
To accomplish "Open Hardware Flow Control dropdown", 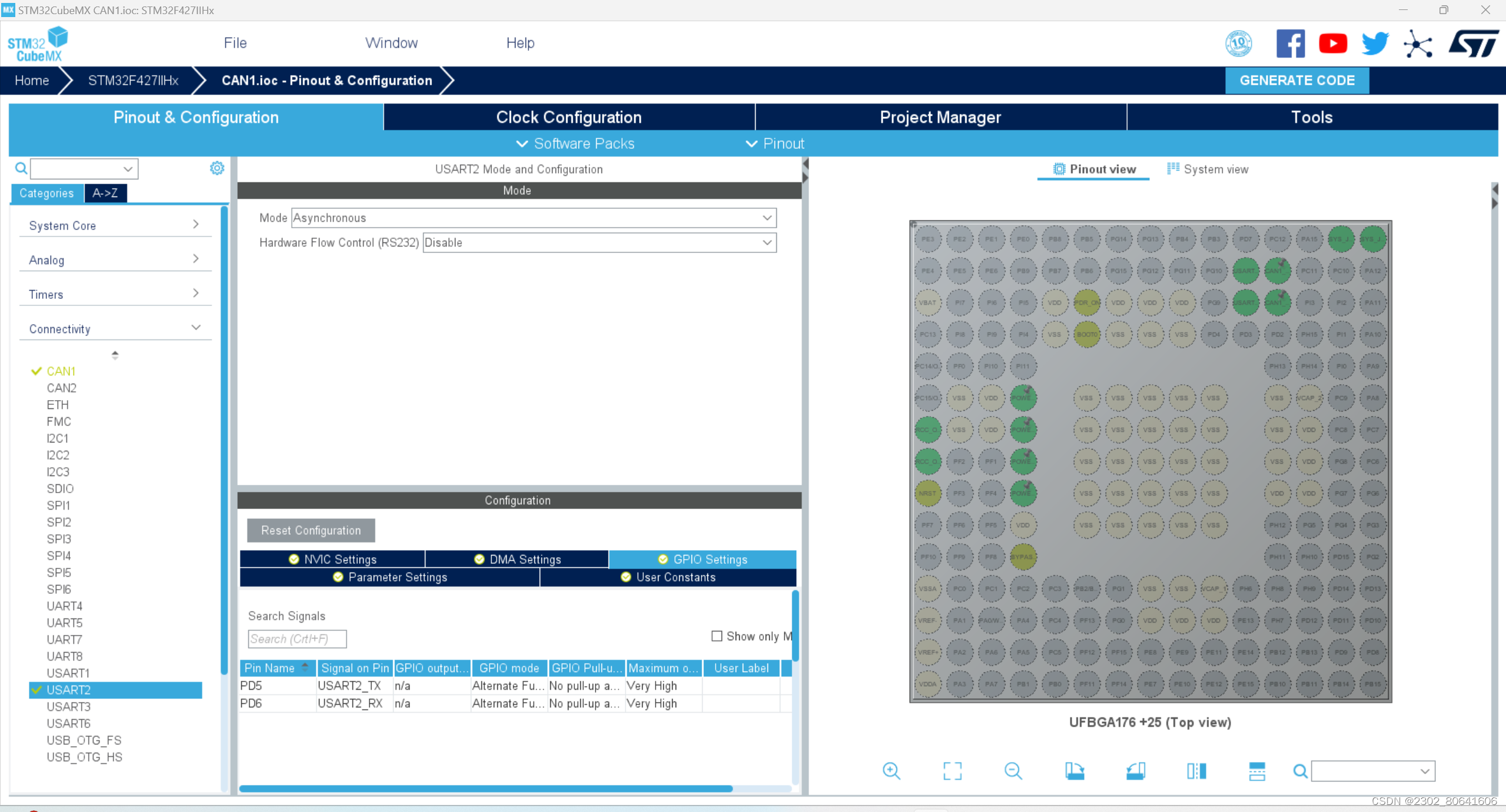I will [599, 242].
